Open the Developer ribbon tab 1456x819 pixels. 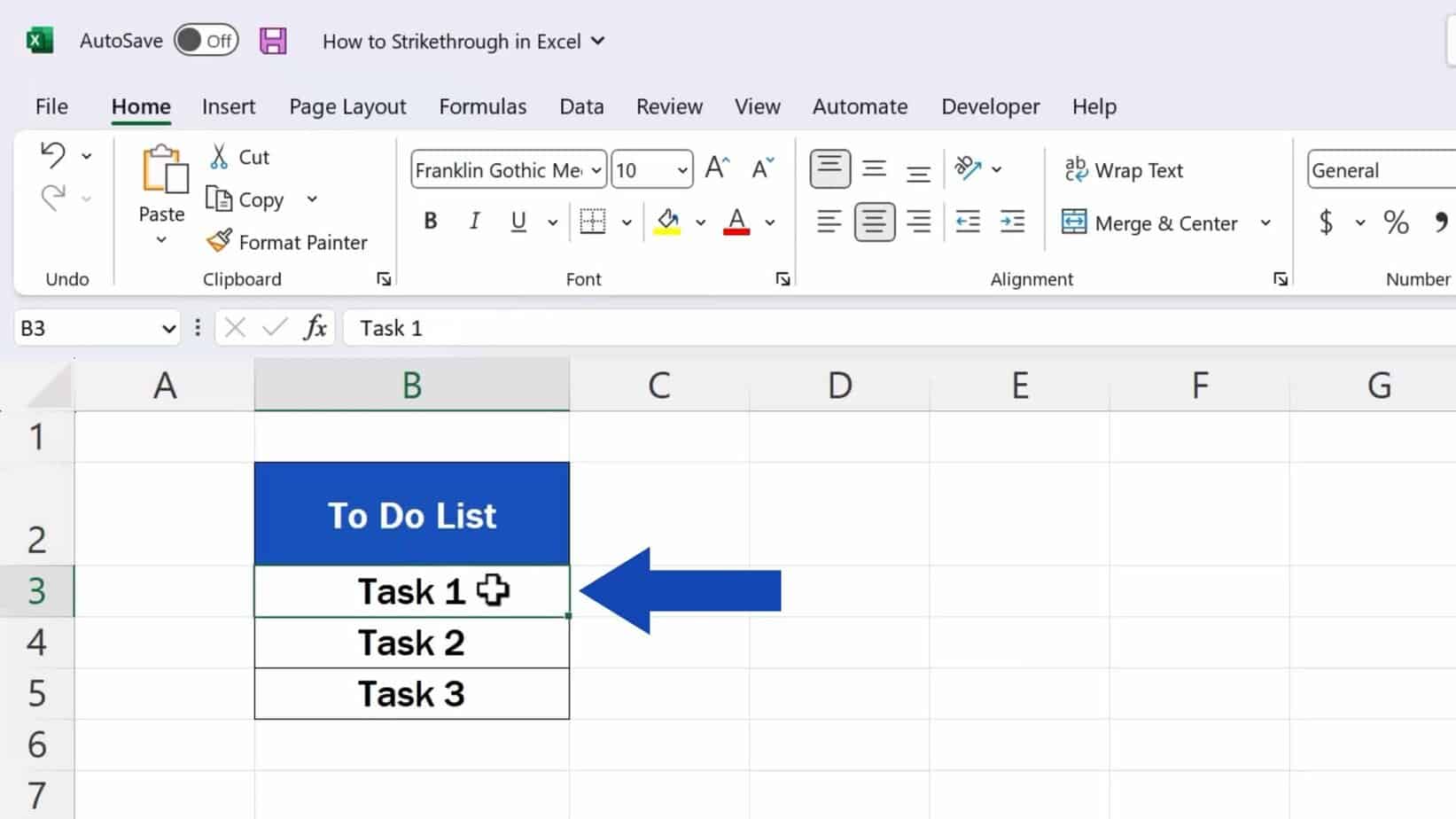pyautogui.click(x=990, y=105)
